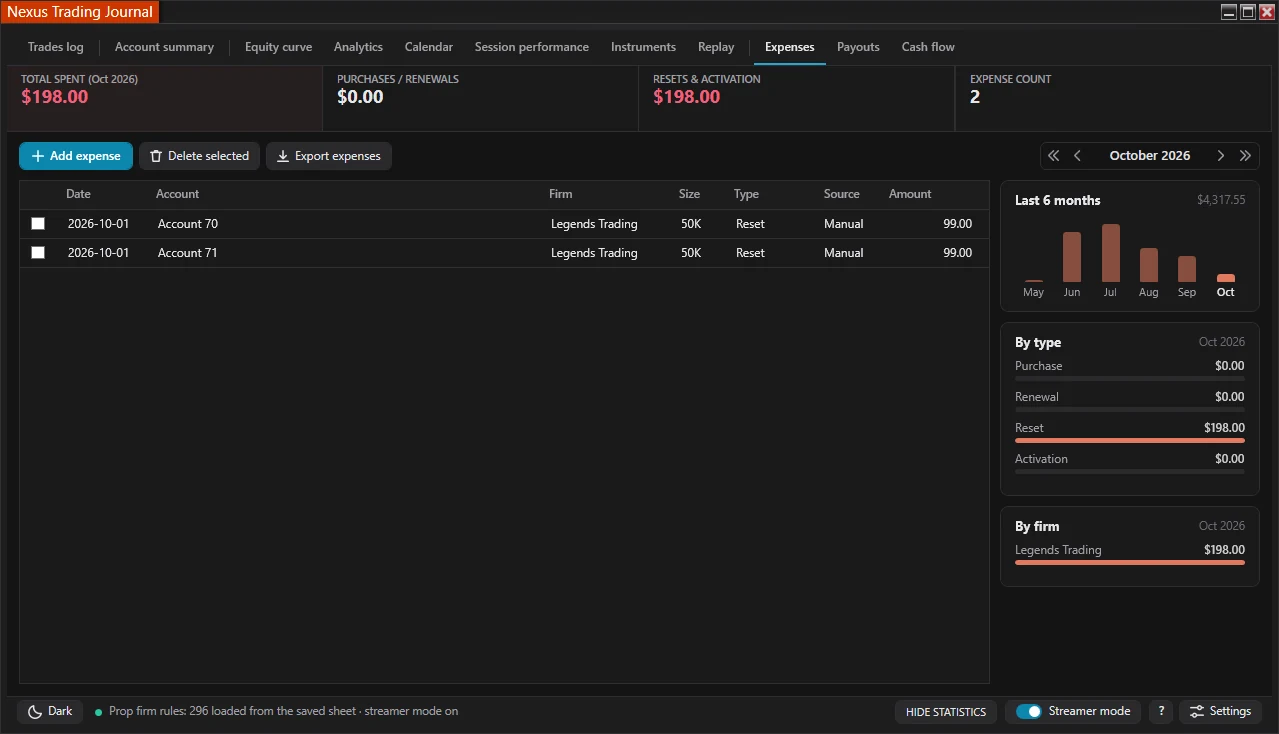Click 99.00 amount in Account 71 row
The height and width of the screenshot is (734, 1279).
click(957, 253)
